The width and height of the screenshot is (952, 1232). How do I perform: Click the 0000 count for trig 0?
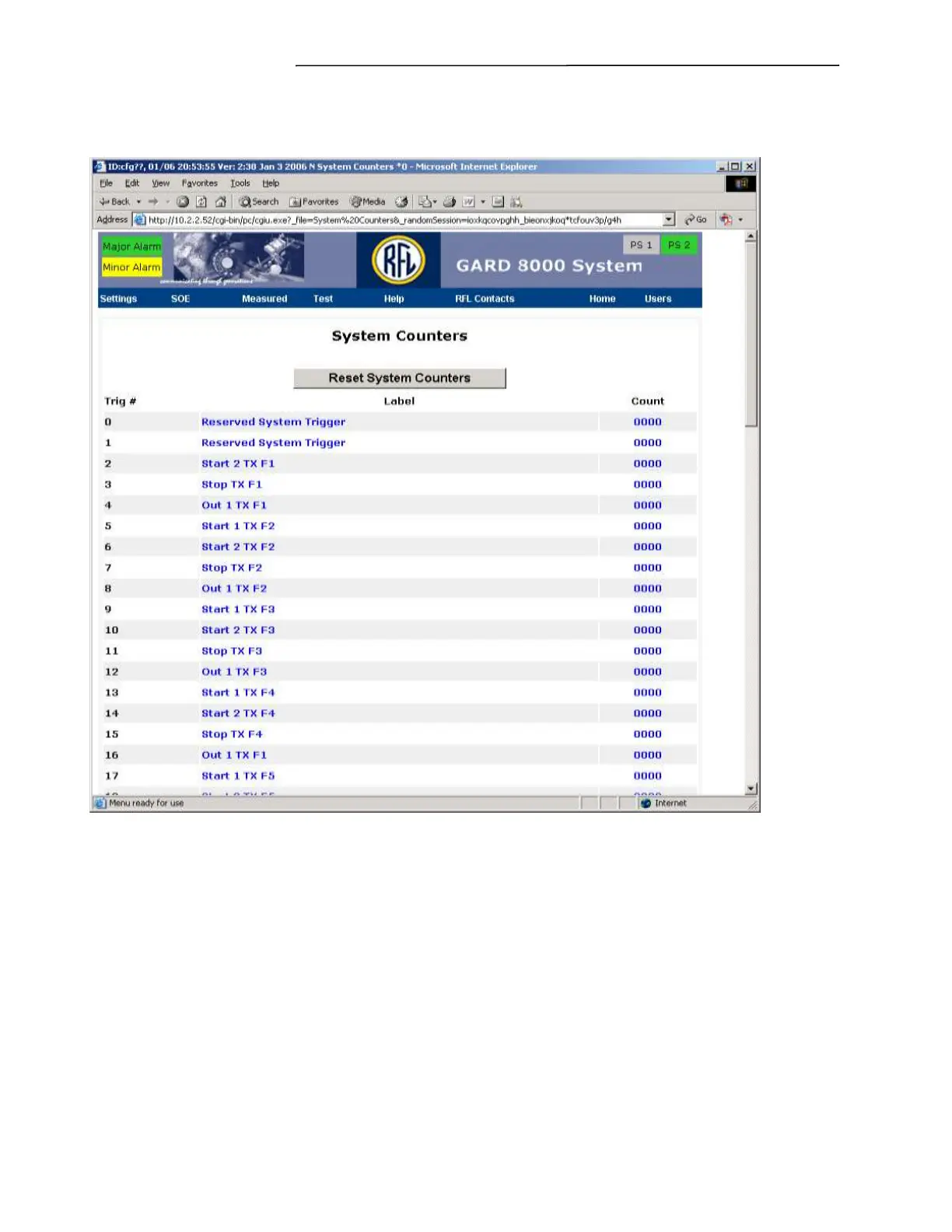click(647, 422)
